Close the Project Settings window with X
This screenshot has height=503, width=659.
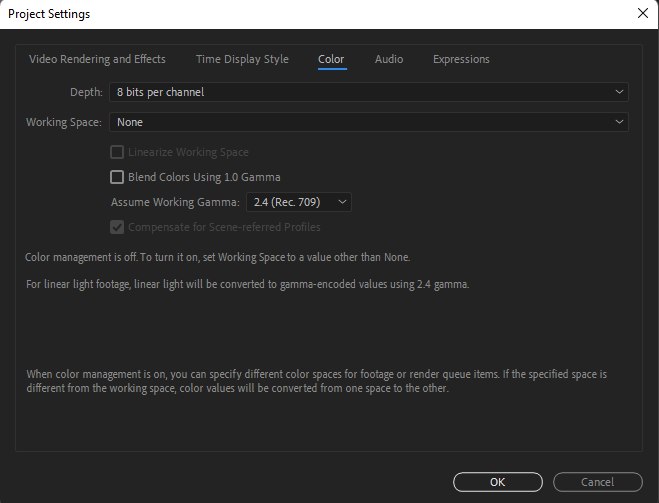pos(643,13)
